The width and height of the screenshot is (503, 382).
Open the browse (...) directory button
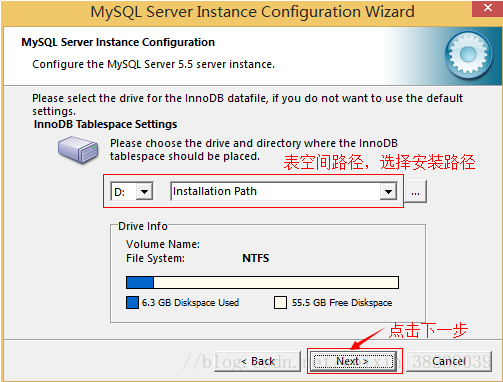(415, 191)
